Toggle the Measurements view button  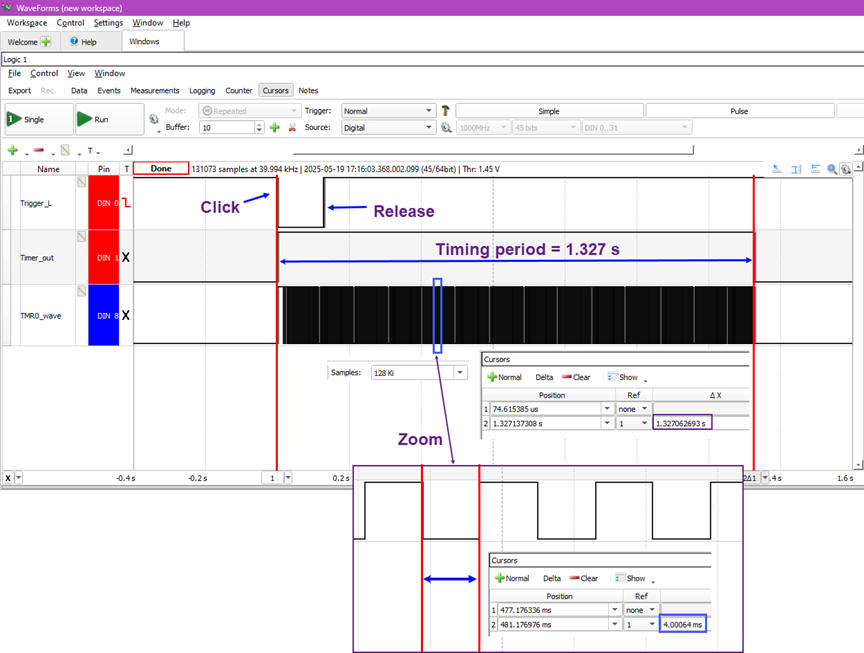155,91
